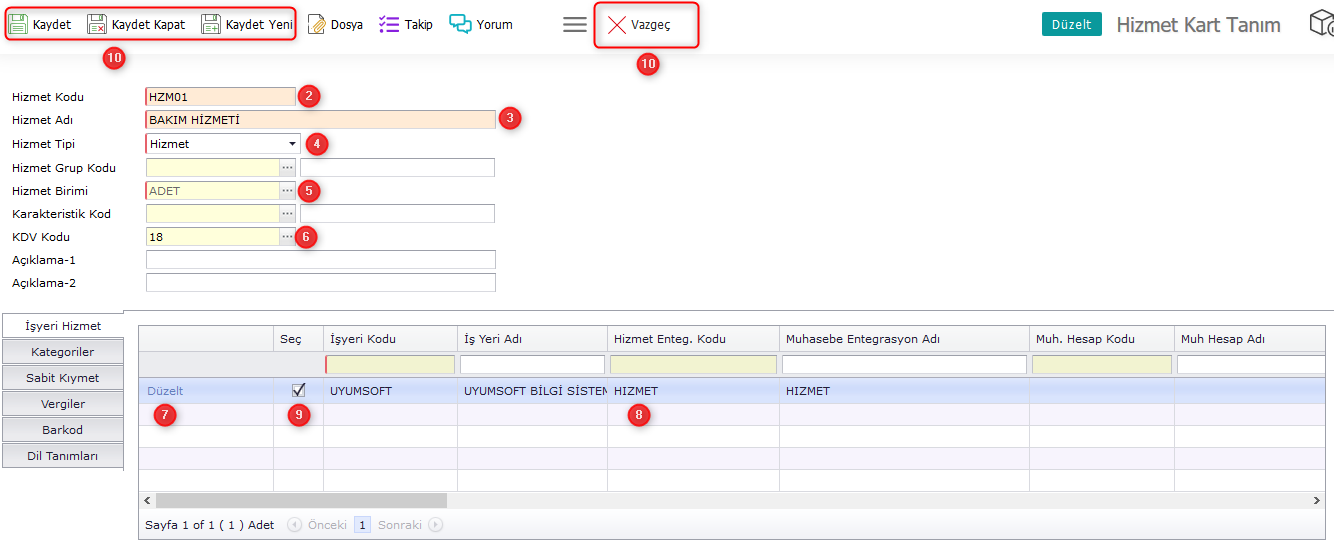Click the Kaydet Kapat save-and-close icon

[x=97, y=24]
